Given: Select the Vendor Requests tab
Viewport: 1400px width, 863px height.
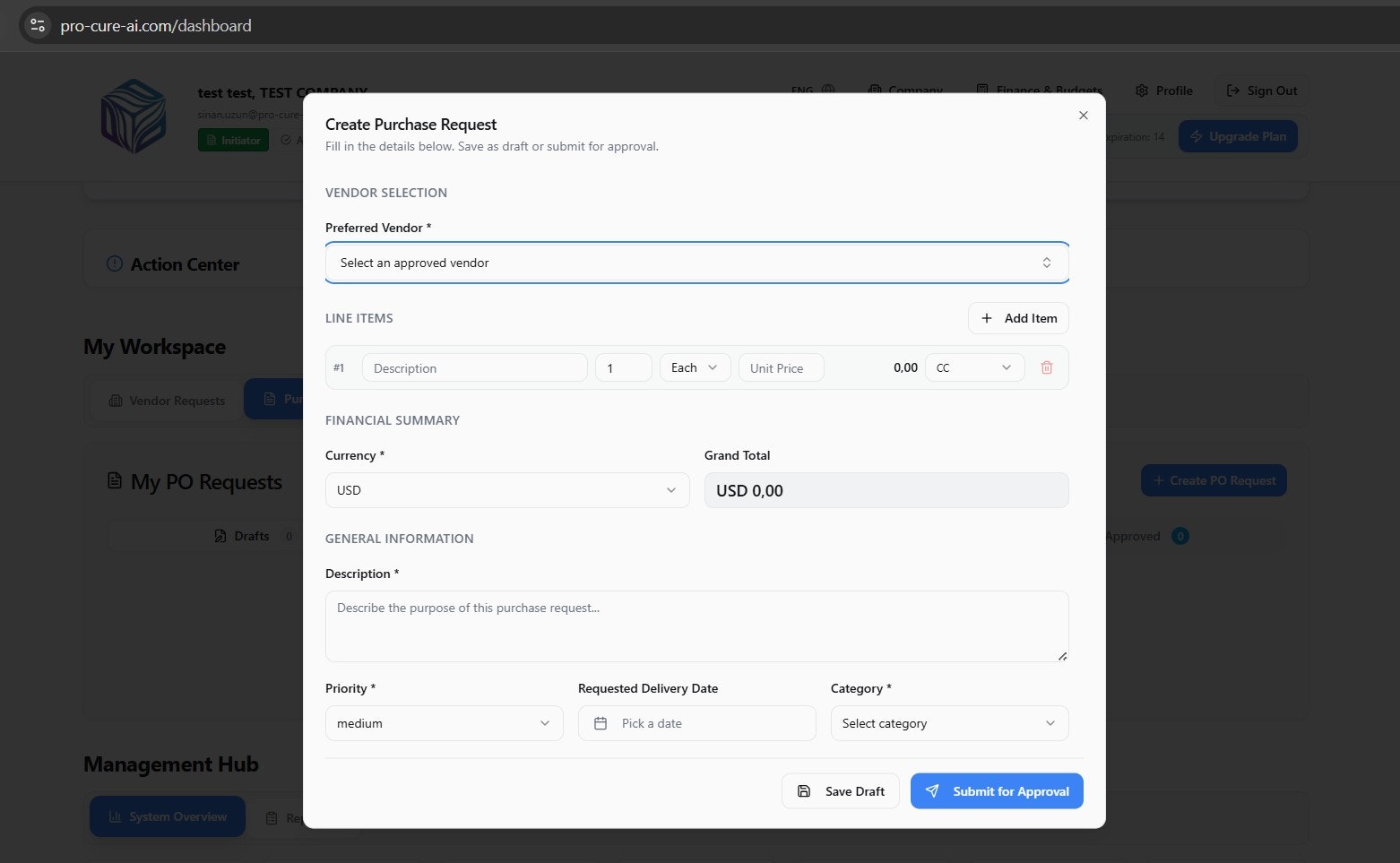Looking at the screenshot, I should tap(167, 401).
